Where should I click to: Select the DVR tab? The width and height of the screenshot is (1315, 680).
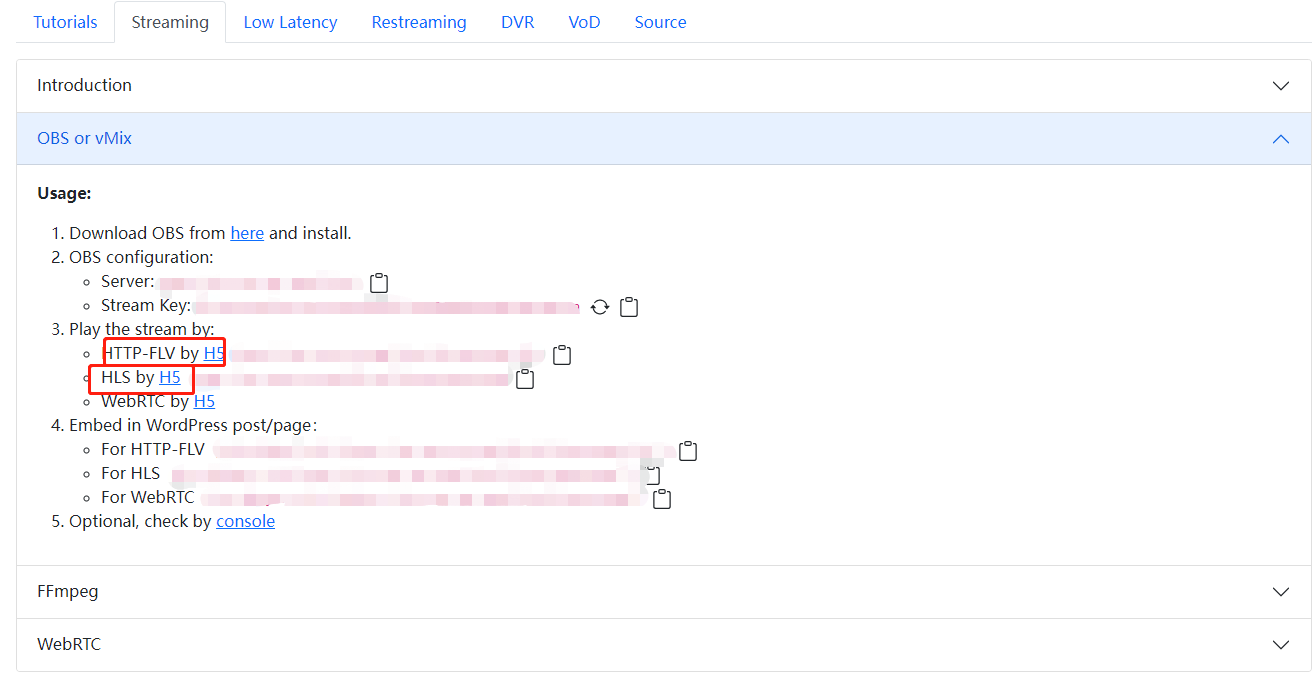(x=517, y=22)
